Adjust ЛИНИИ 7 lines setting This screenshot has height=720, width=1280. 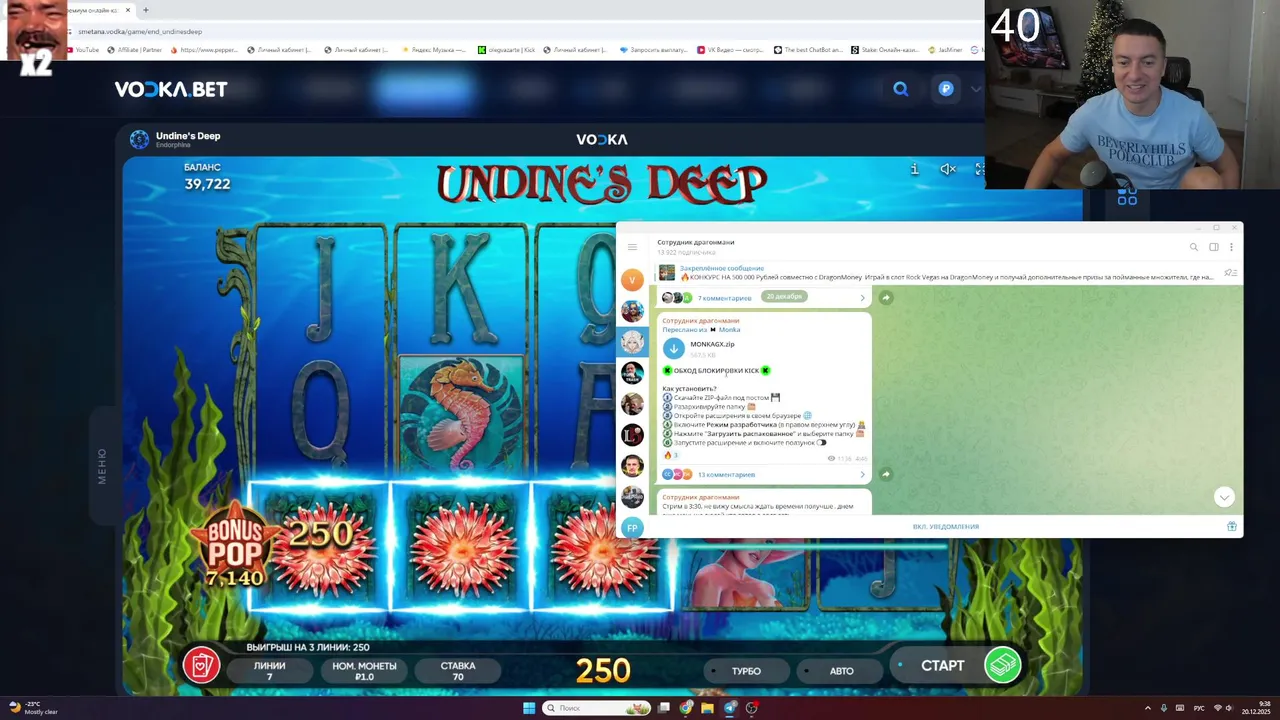[x=269, y=671]
